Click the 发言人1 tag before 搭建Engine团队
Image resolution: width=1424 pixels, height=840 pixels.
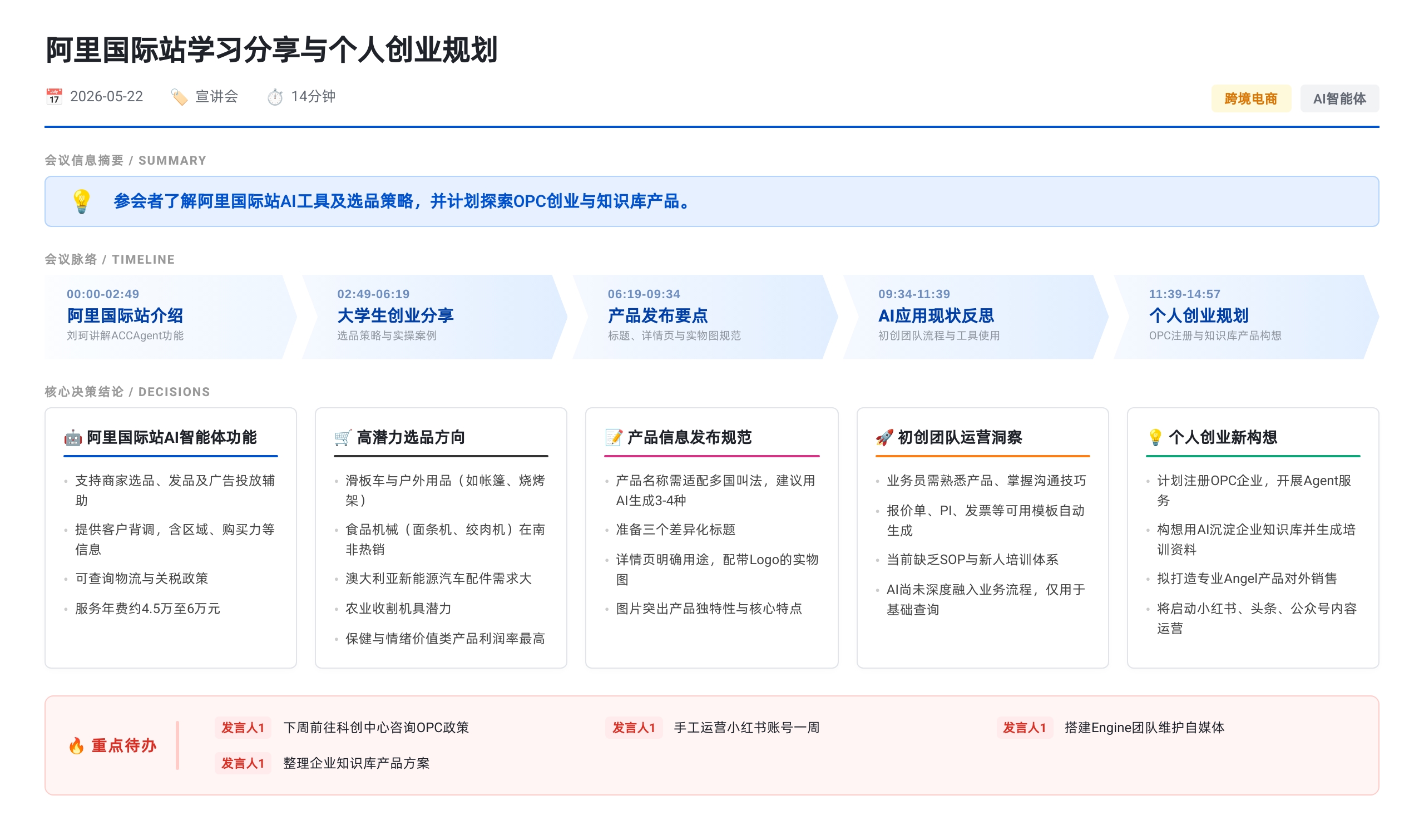[1025, 728]
